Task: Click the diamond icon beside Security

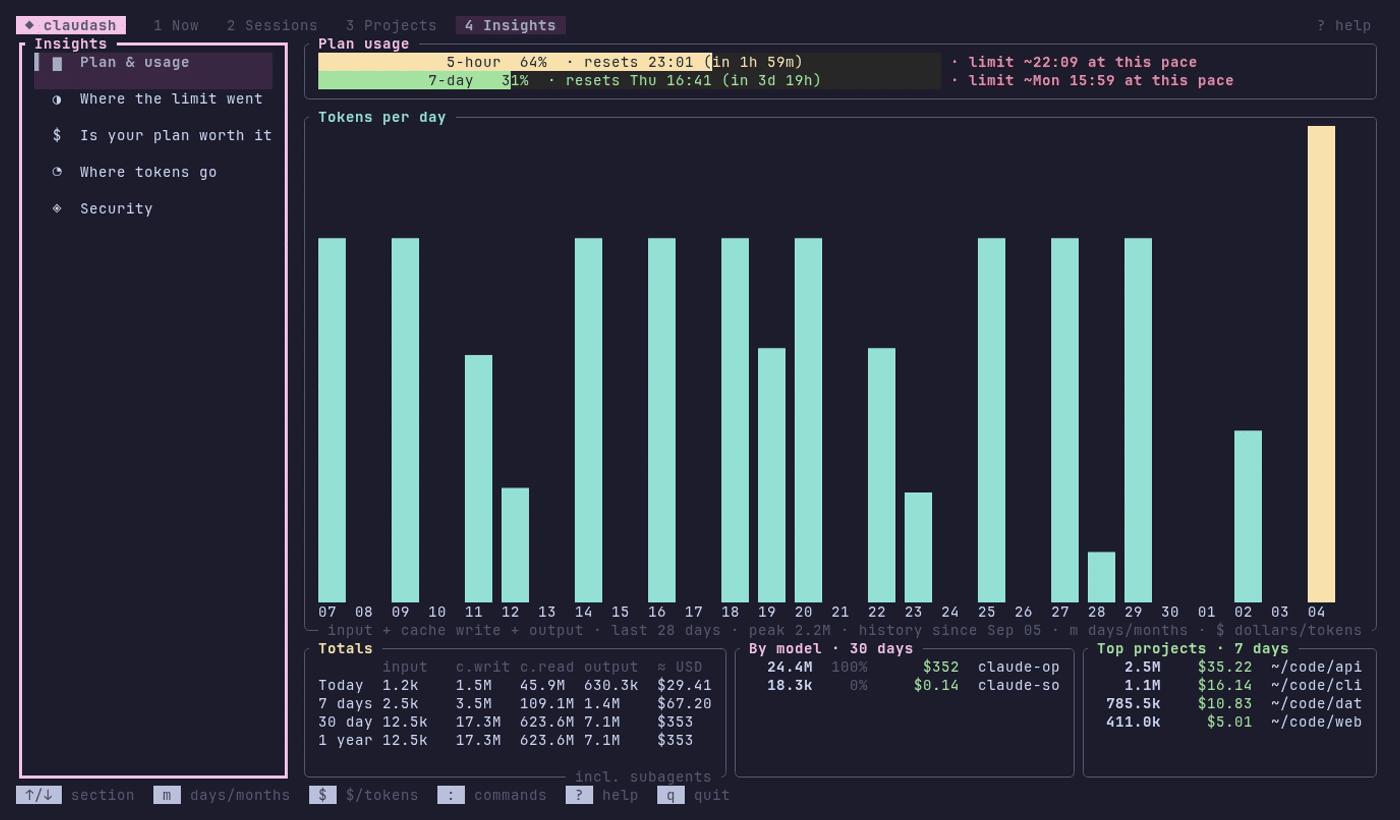Action: [57, 209]
